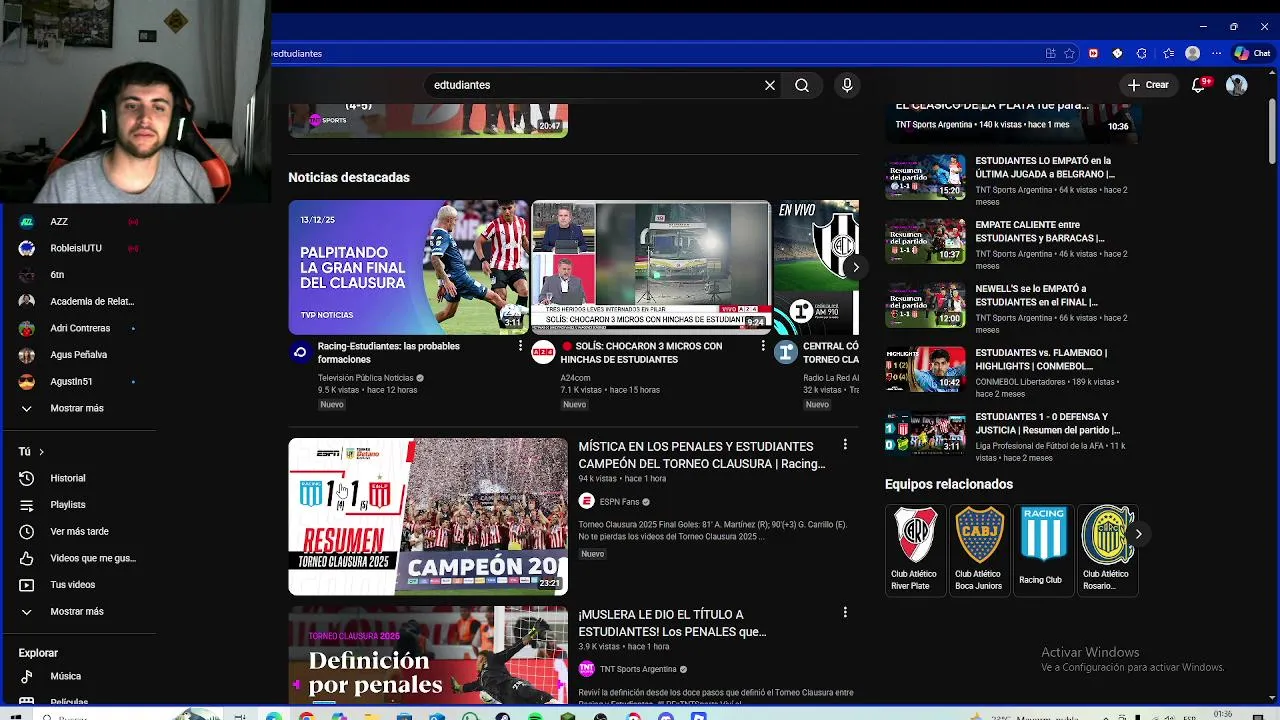Open options for SOLÍS: CHOCARON 3 MICROS video

pyautogui.click(x=763, y=346)
